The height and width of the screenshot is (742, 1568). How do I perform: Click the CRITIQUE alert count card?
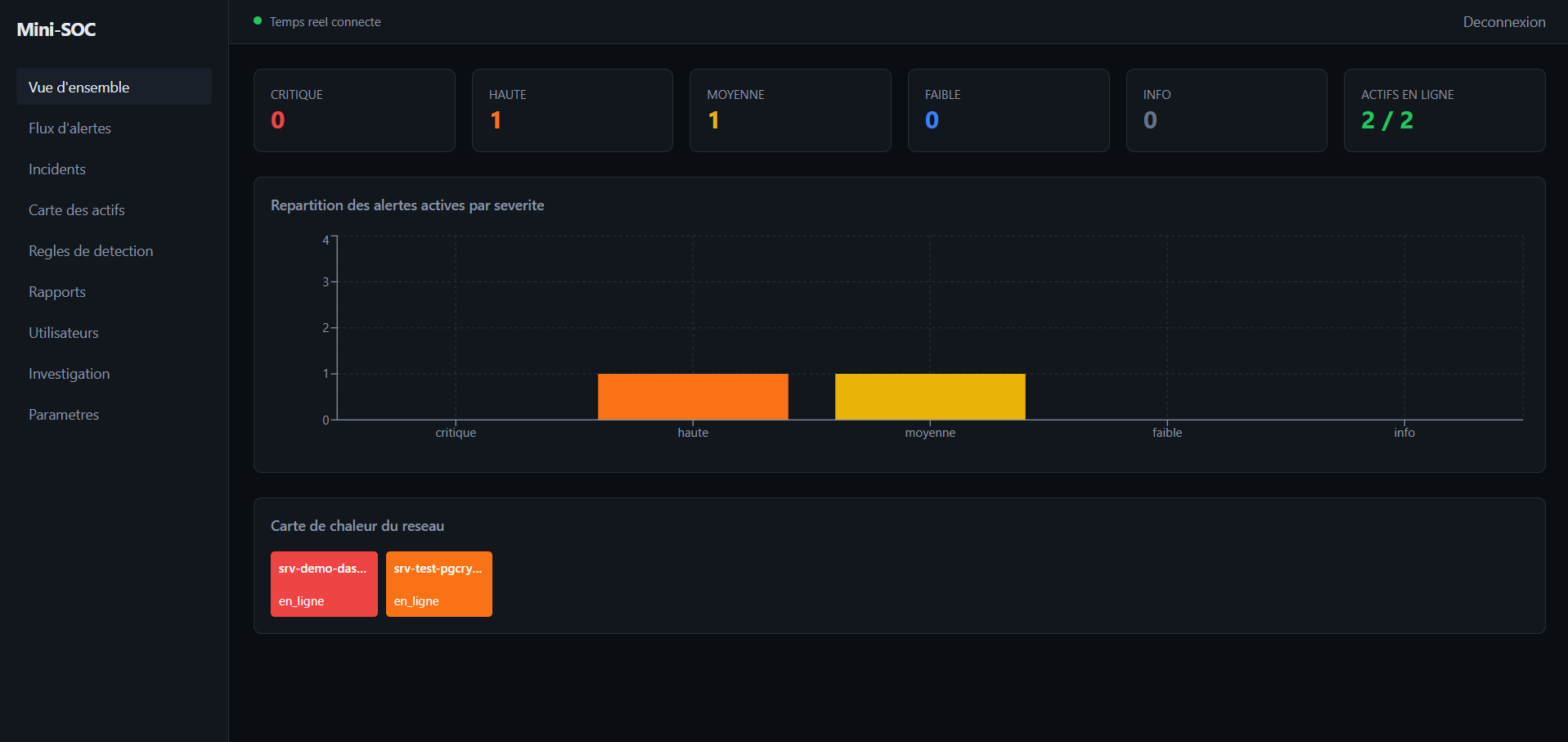click(354, 110)
